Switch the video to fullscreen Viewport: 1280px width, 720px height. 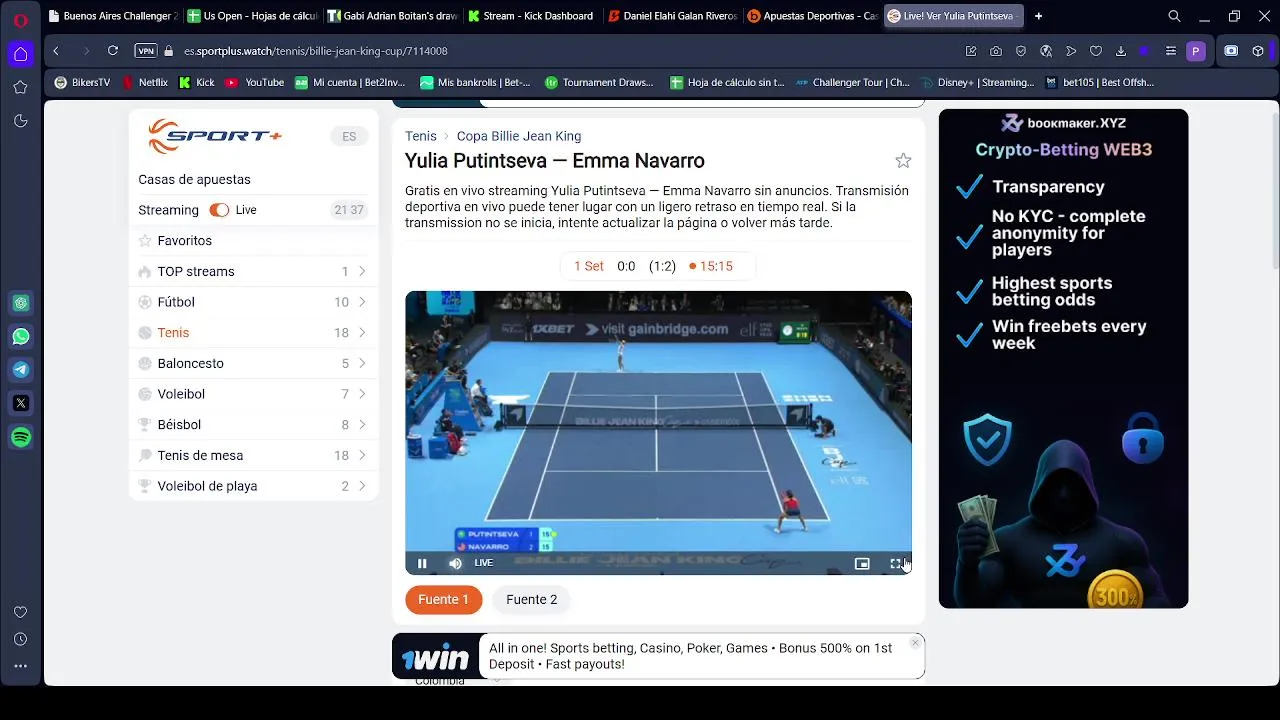(x=896, y=563)
